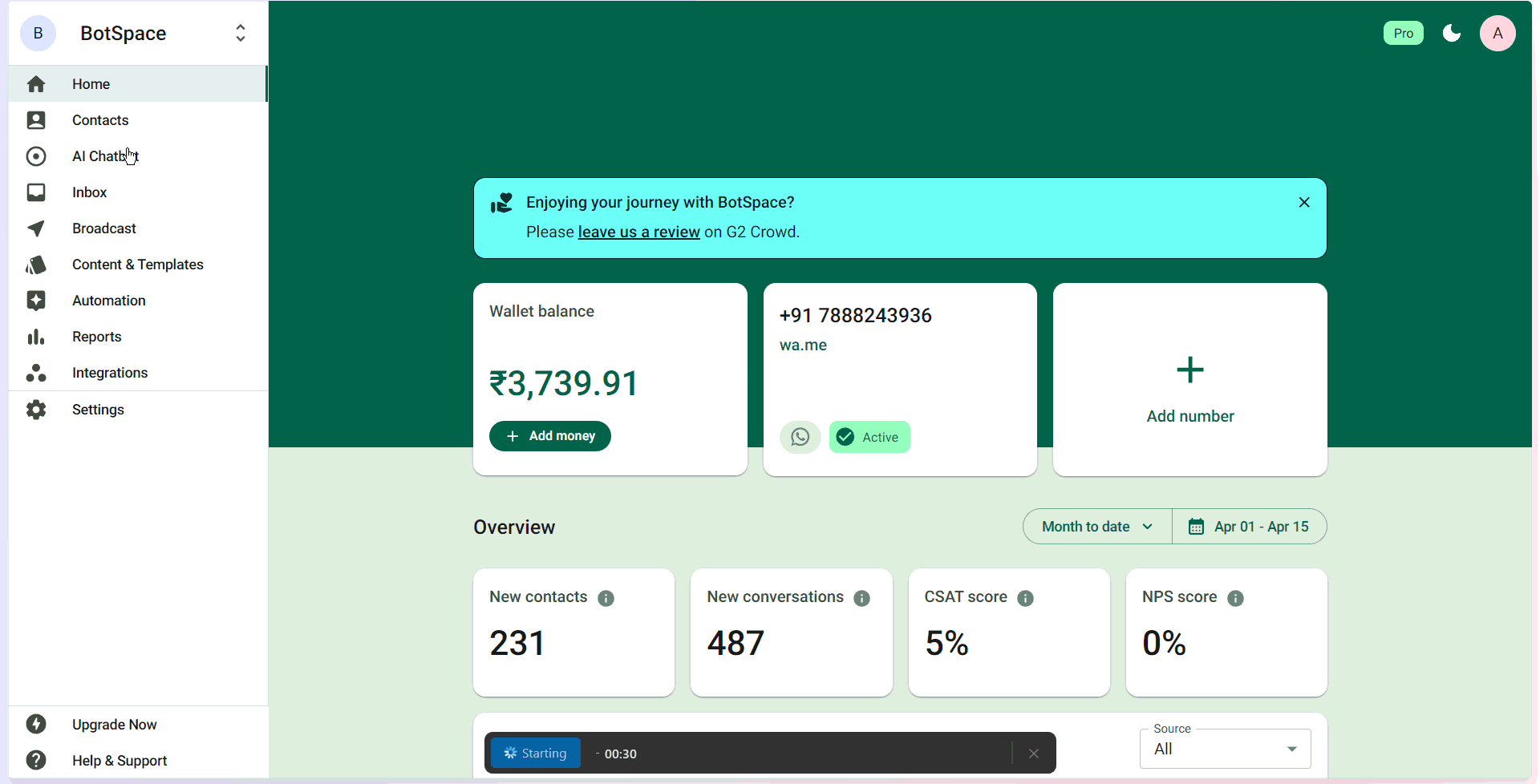Image resolution: width=1540 pixels, height=784 pixels.
Task: Open the Source All dropdown
Action: (x=1226, y=749)
